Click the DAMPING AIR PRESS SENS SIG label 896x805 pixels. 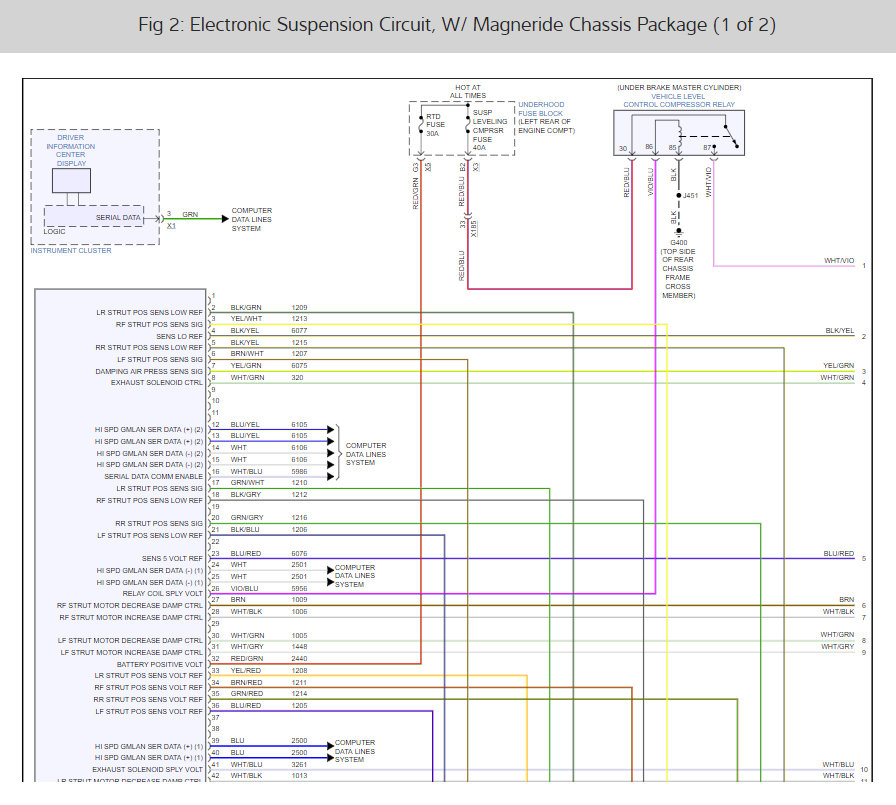pyautogui.click(x=149, y=371)
